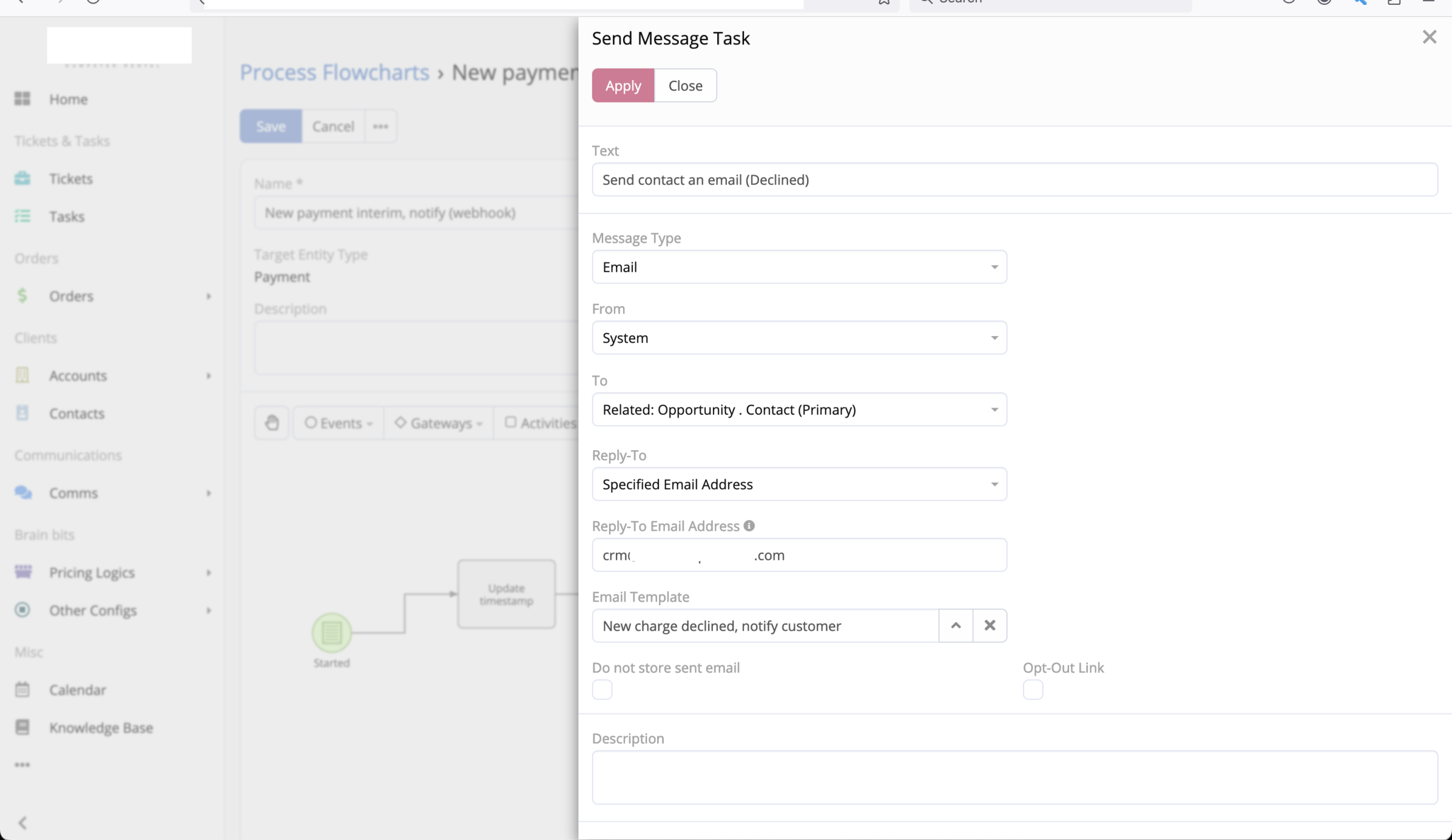Open the To recipient dropdown
Screen dimensions: 1452x840
pos(799,409)
